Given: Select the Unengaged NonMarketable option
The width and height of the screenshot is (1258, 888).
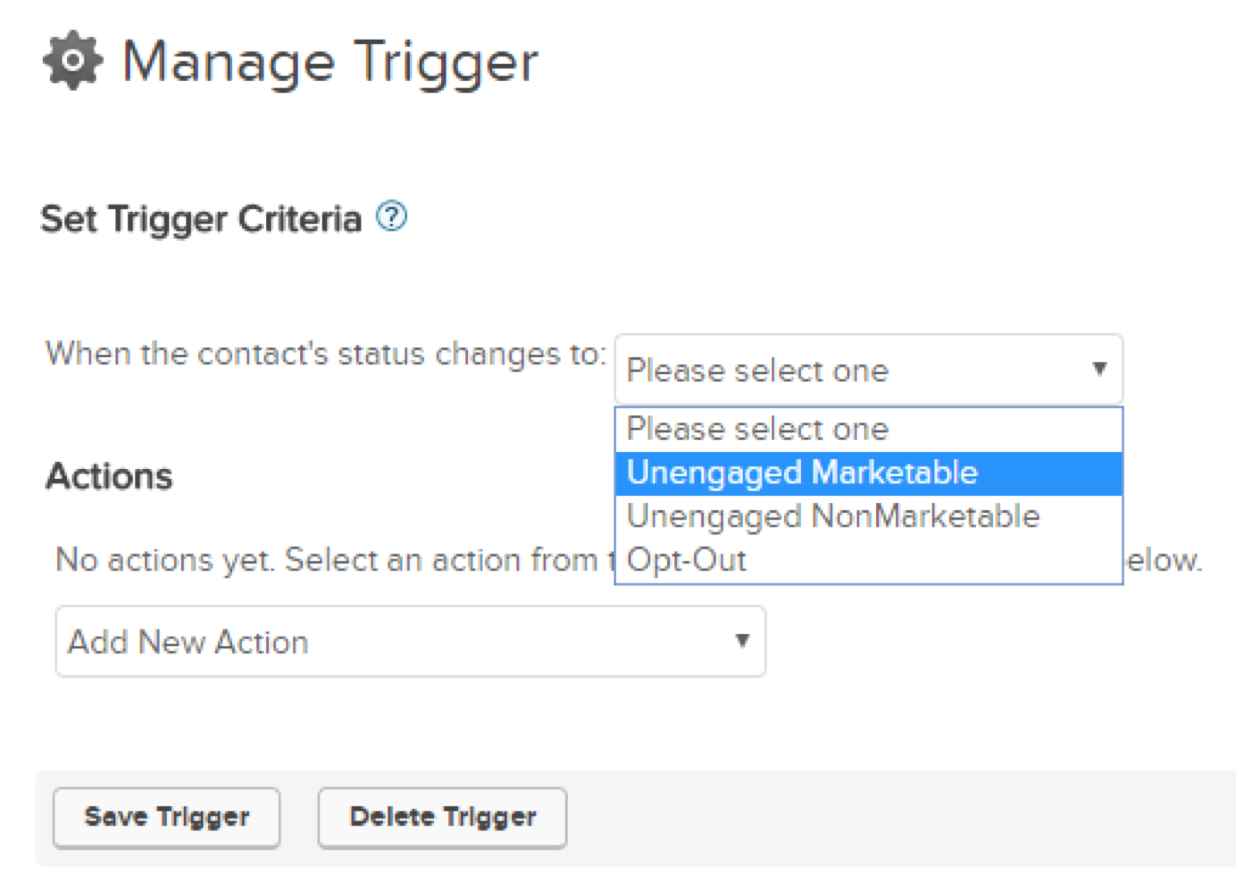Looking at the screenshot, I should pos(869,517).
